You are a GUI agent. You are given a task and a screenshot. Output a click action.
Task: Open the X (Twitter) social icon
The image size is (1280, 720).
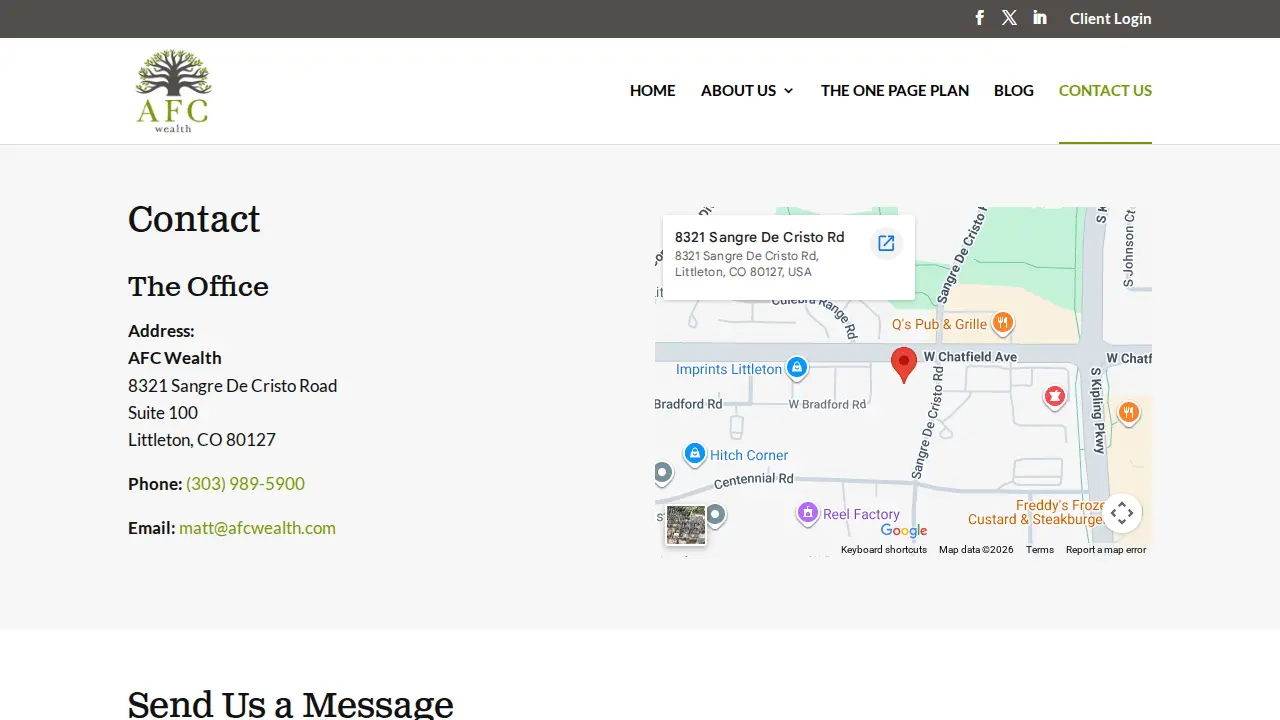1010,18
